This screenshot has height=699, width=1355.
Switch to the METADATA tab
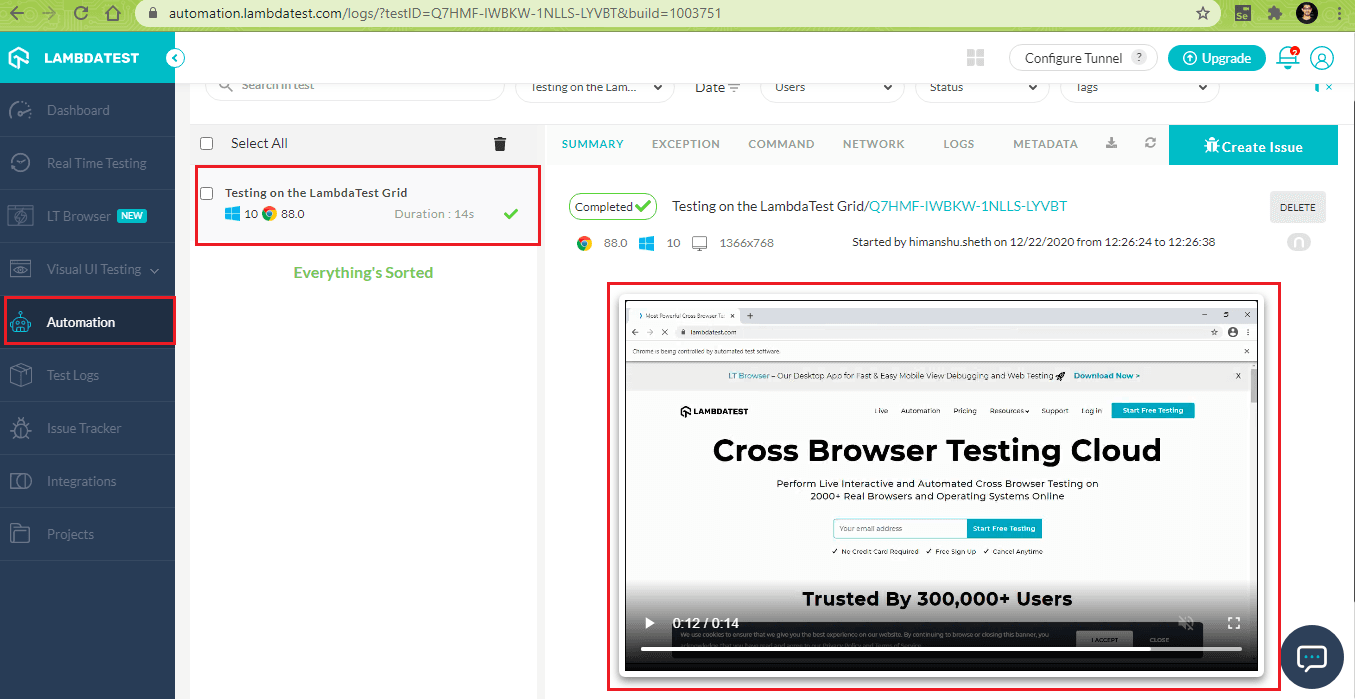(x=1045, y=144)
